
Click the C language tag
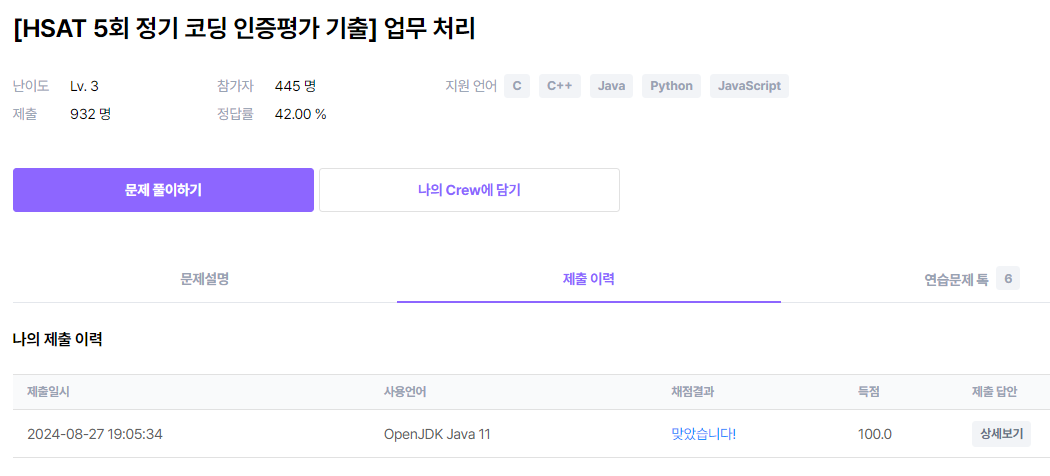(516, 86)
